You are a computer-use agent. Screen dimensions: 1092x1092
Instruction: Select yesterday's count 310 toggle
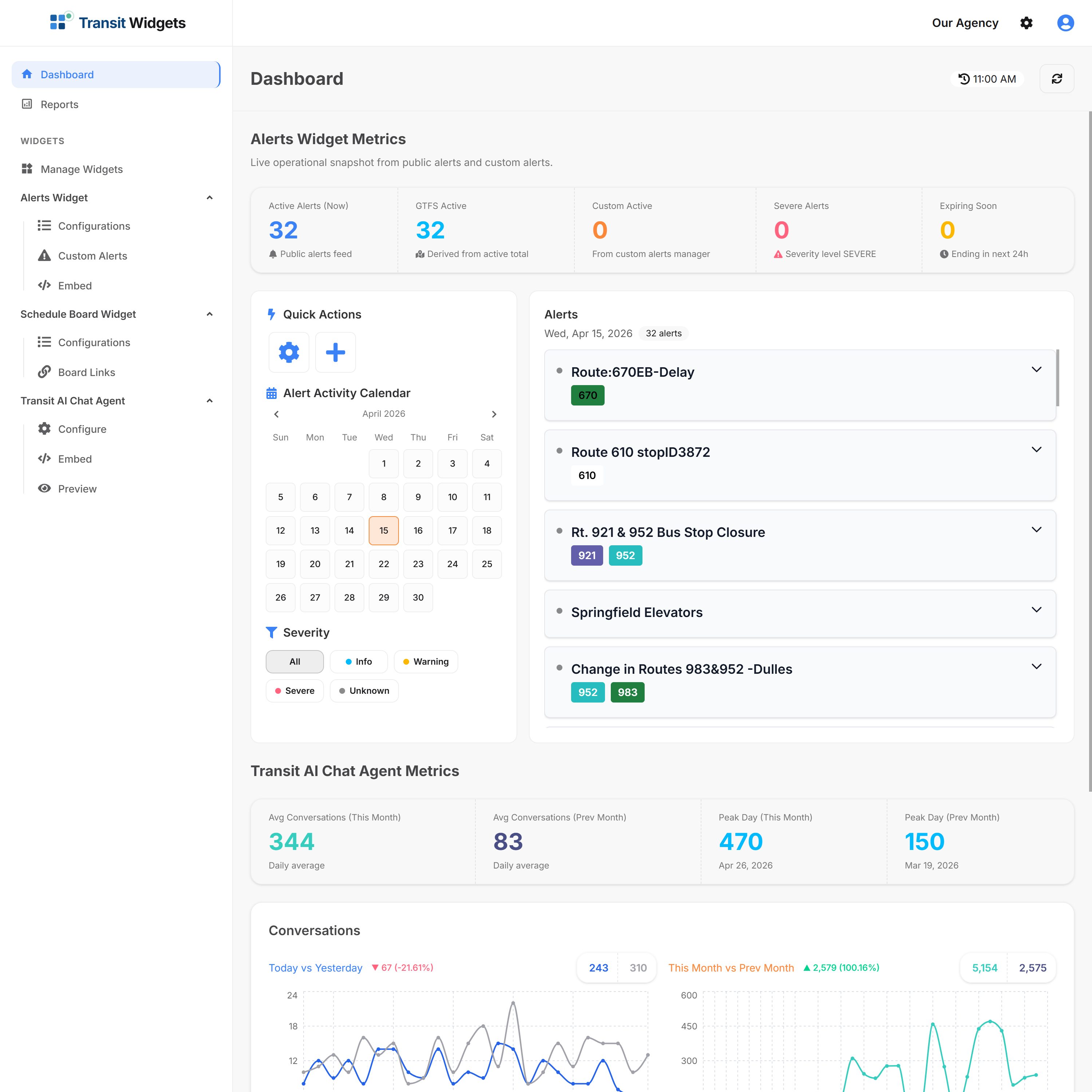[x=638, y=968]
